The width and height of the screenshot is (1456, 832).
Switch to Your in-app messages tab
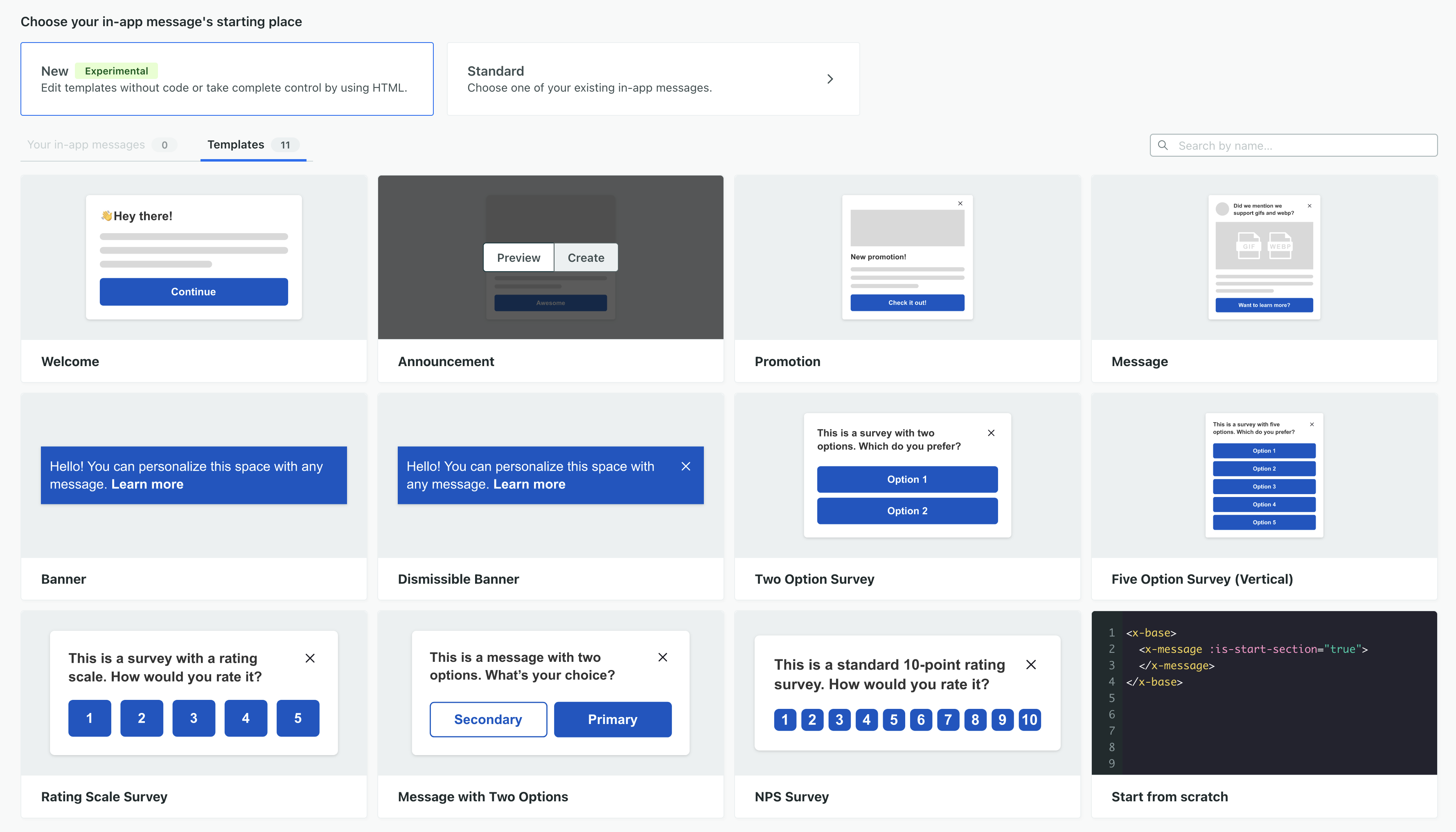point(102,144)
